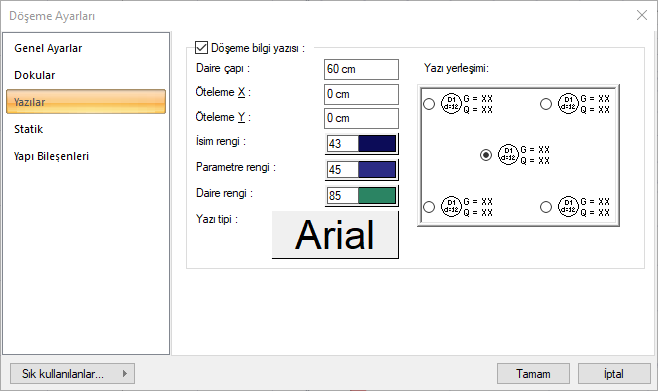Click the Daire çapı input field
658x391 pixels.
pyautogui.click(x=361, y=69)
